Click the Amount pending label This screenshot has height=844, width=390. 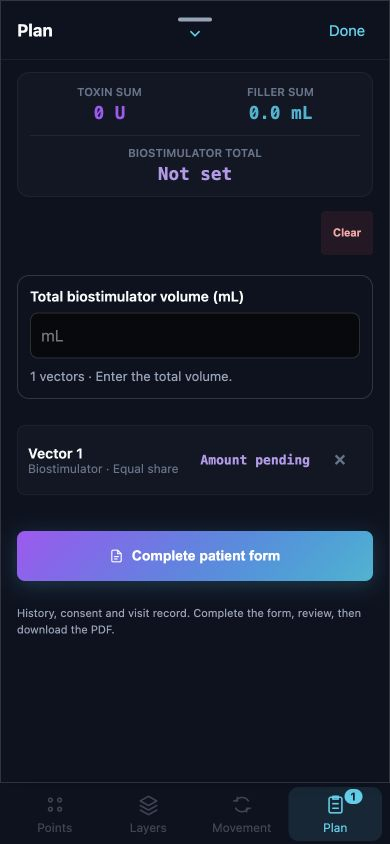pos(255,460)
